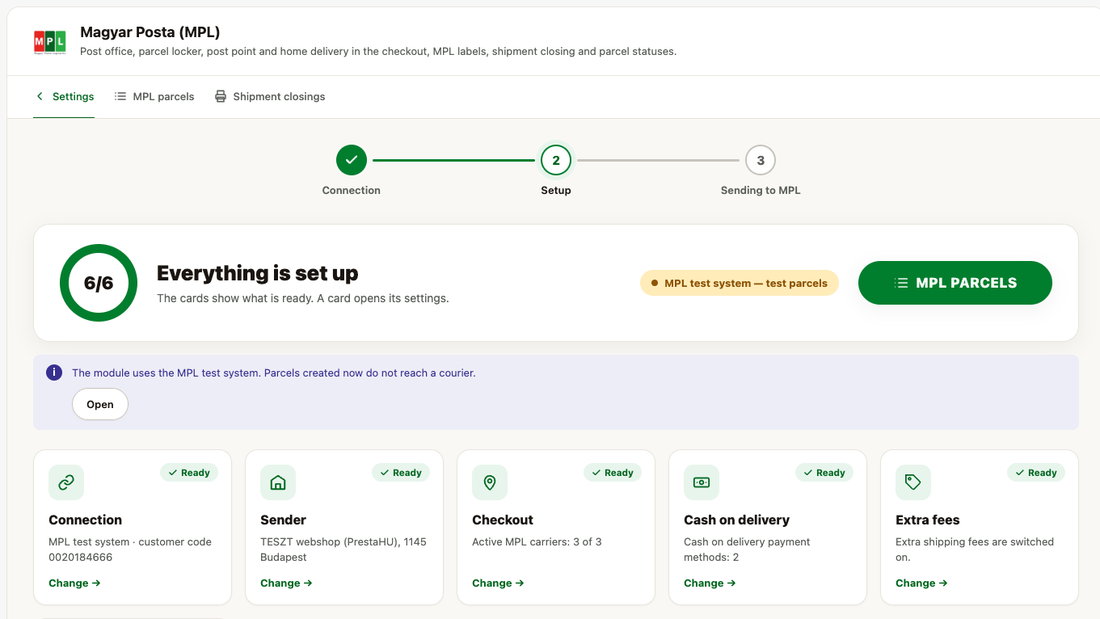
Task: Open the Settings tab
Action: [x=64, y=96]
